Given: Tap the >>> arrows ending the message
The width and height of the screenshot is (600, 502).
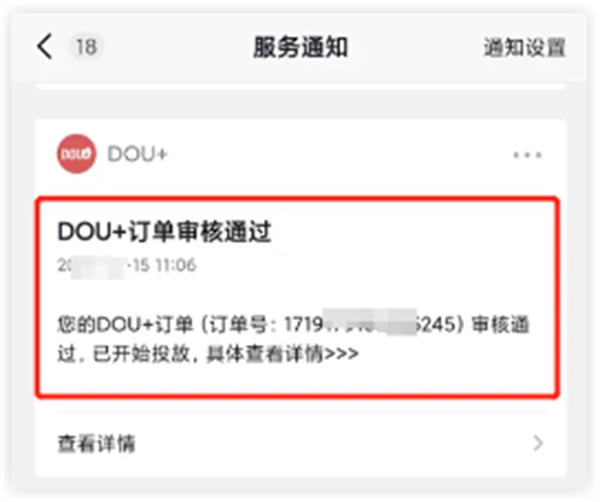Looking at the screenshot, I should (341, 353).
